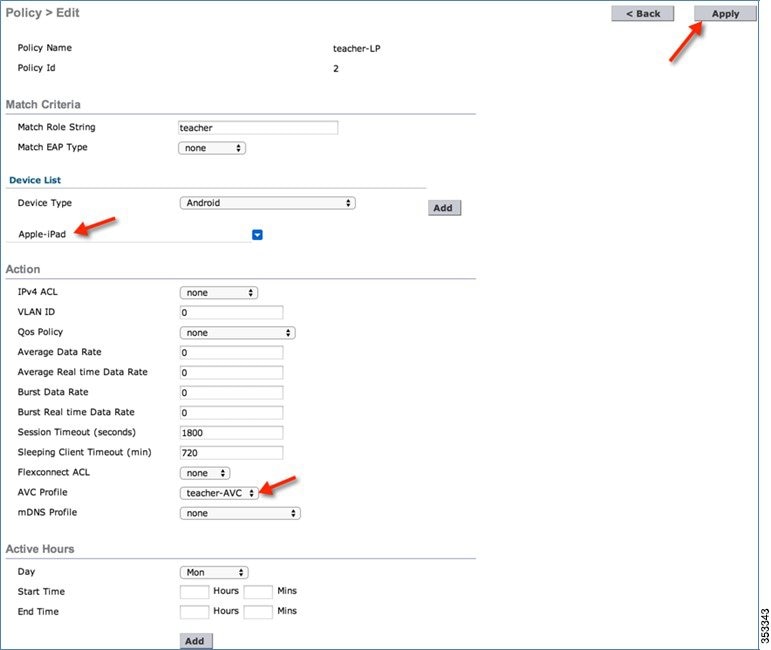This screenshot has width=771, height=650.
Task: Click the Policy Id value 2
Action: [336, 68]
